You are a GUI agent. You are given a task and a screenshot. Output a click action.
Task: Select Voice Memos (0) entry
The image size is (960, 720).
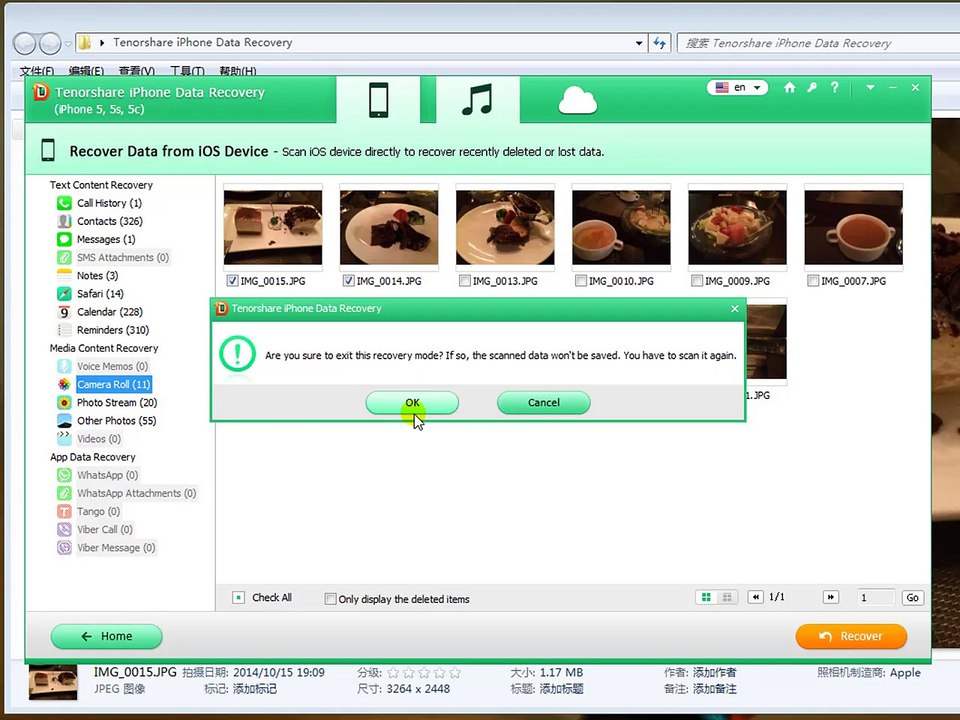[x=112, y=366]
